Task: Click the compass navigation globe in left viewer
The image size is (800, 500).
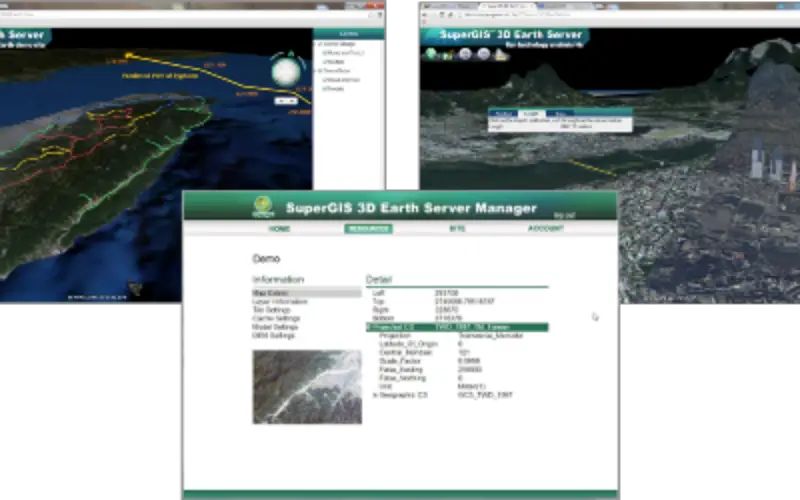Action: (x=286, y=71)
